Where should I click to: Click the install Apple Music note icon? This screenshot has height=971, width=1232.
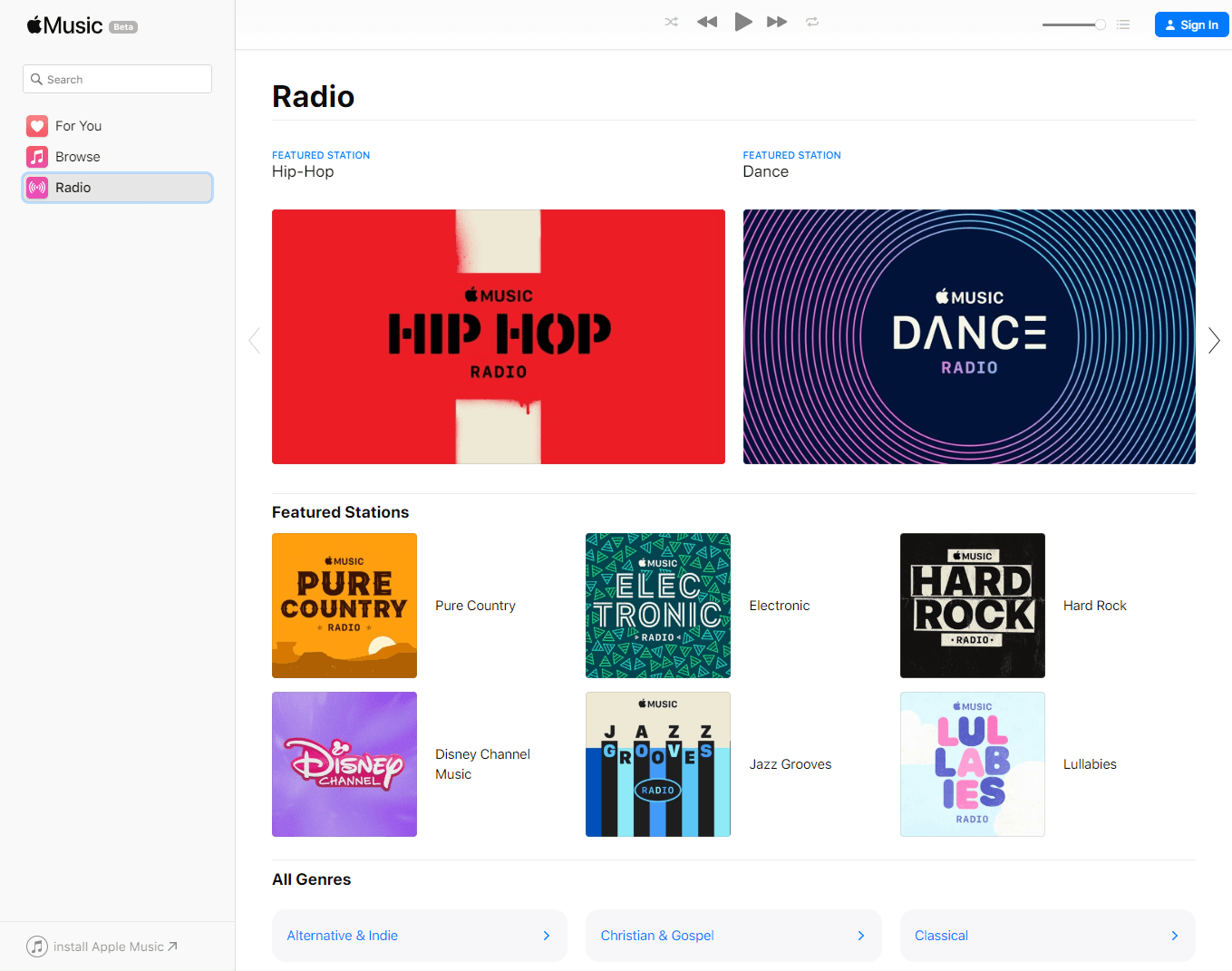click(x=37, y=947)
